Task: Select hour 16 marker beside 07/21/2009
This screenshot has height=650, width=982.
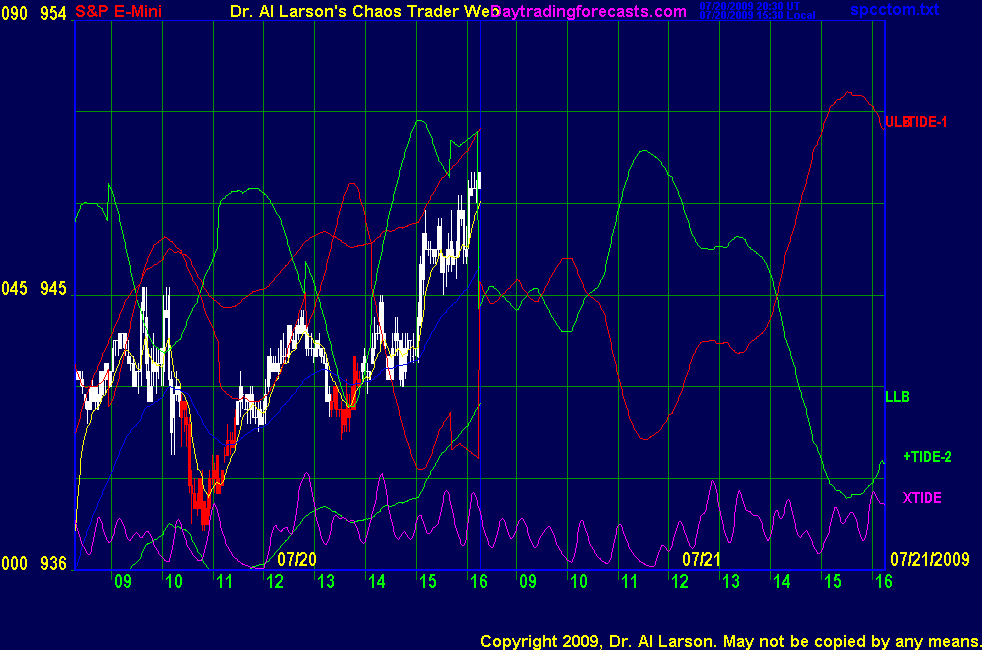Action: coord(881,581)
